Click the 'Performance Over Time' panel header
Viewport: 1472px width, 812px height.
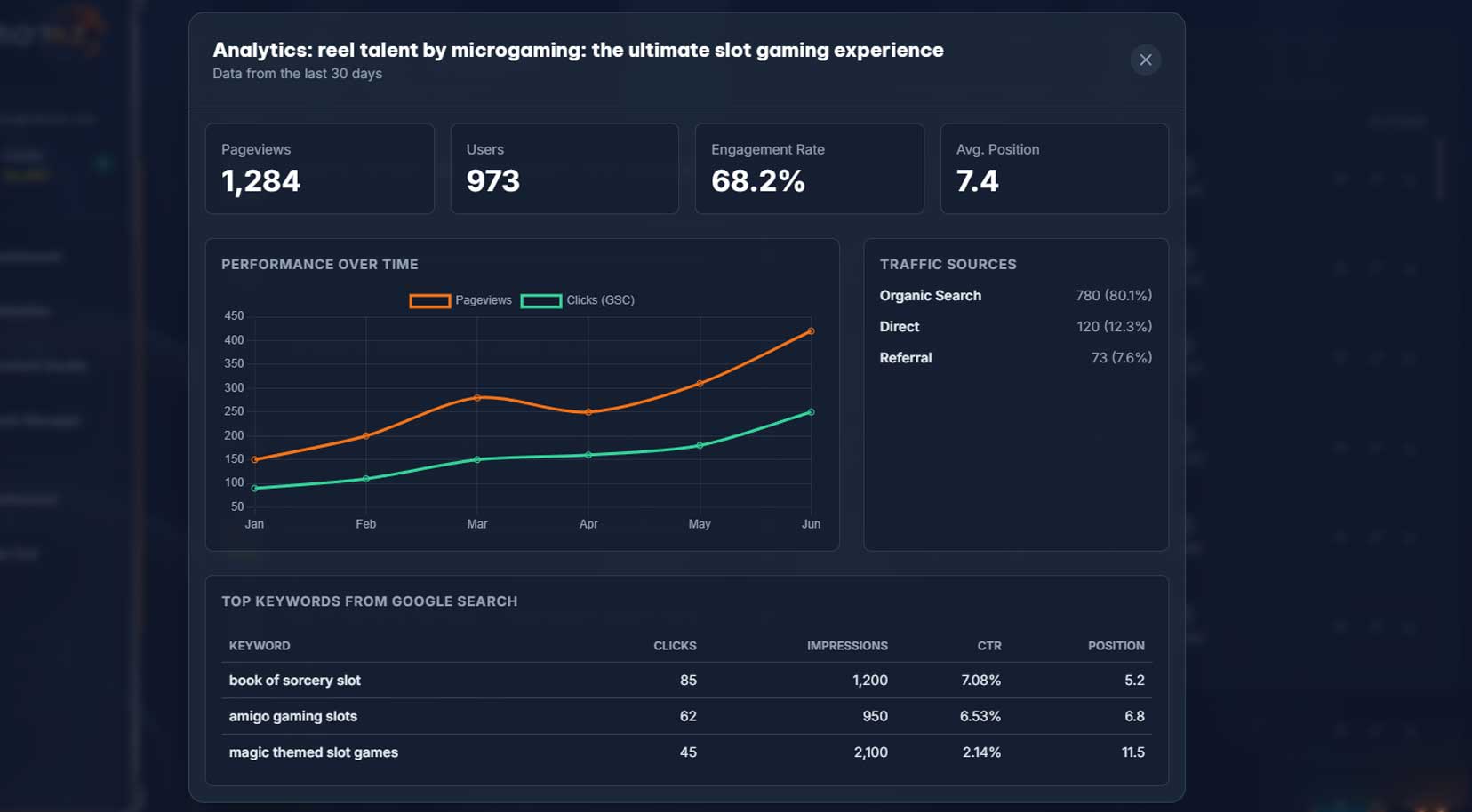pos(320,264)
